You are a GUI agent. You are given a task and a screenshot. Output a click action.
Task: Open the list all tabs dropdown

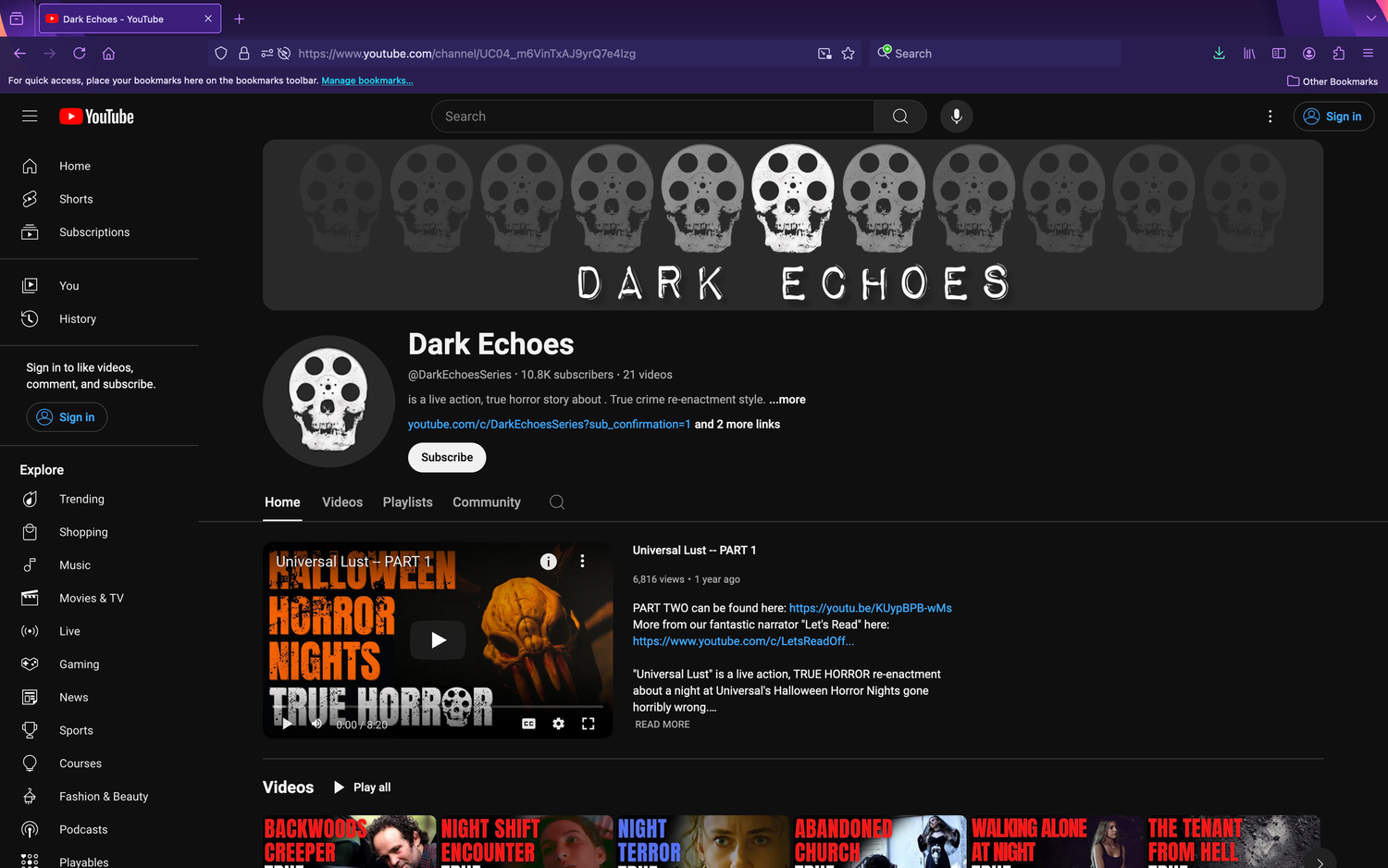(1370, 19)
